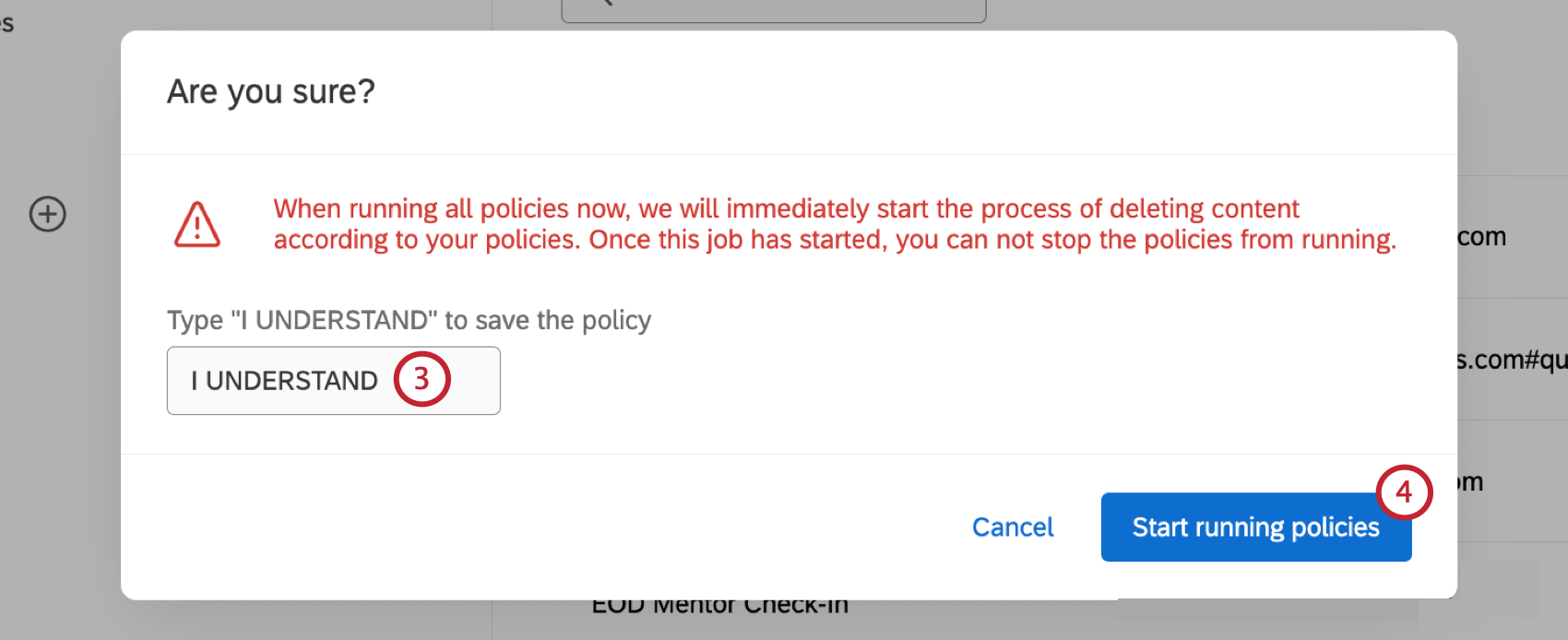Click inside the I UNDERSTAND confirmation field

pos(332,381)
